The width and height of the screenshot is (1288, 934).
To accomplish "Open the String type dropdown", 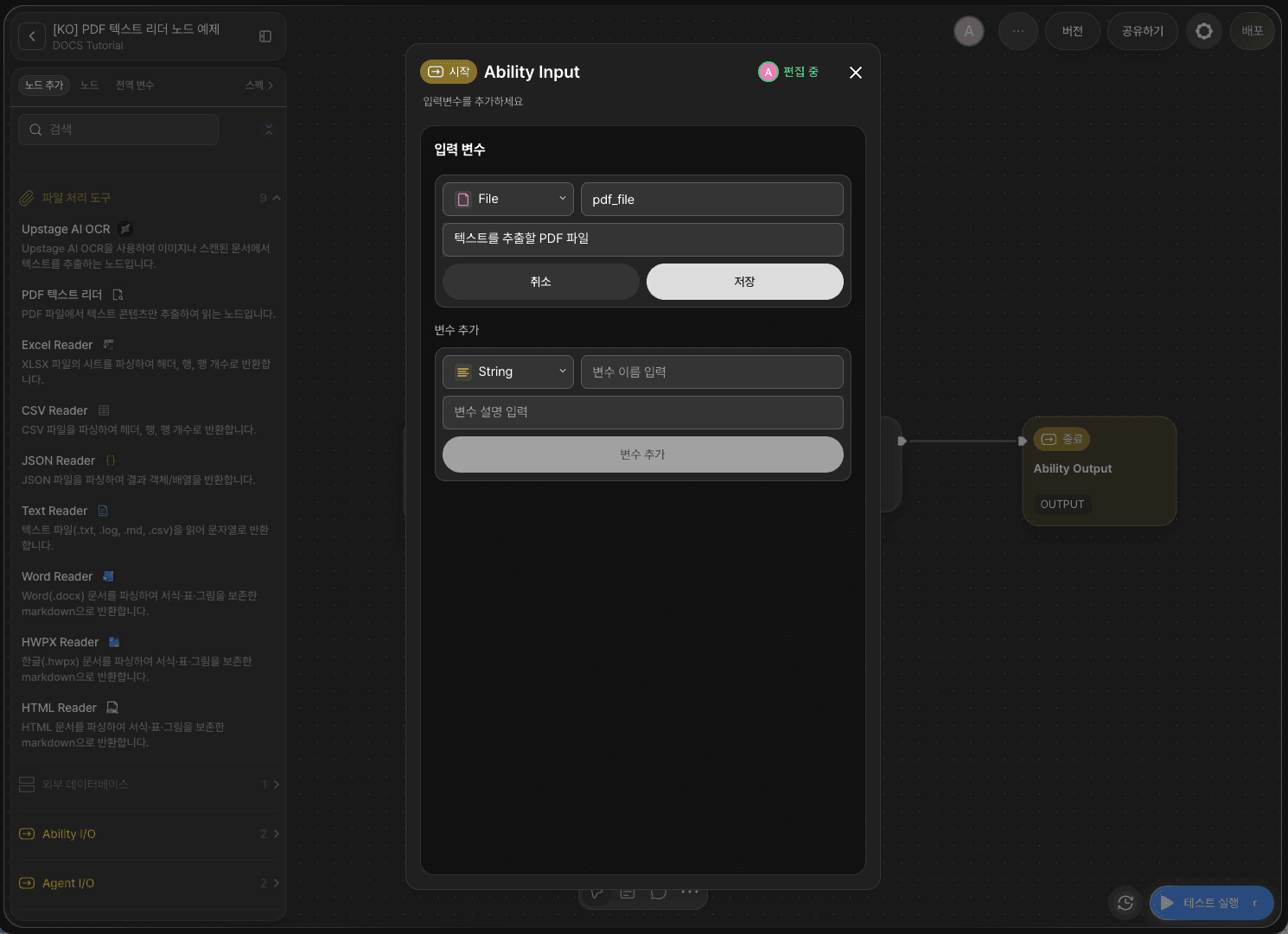I will point(508,372).
